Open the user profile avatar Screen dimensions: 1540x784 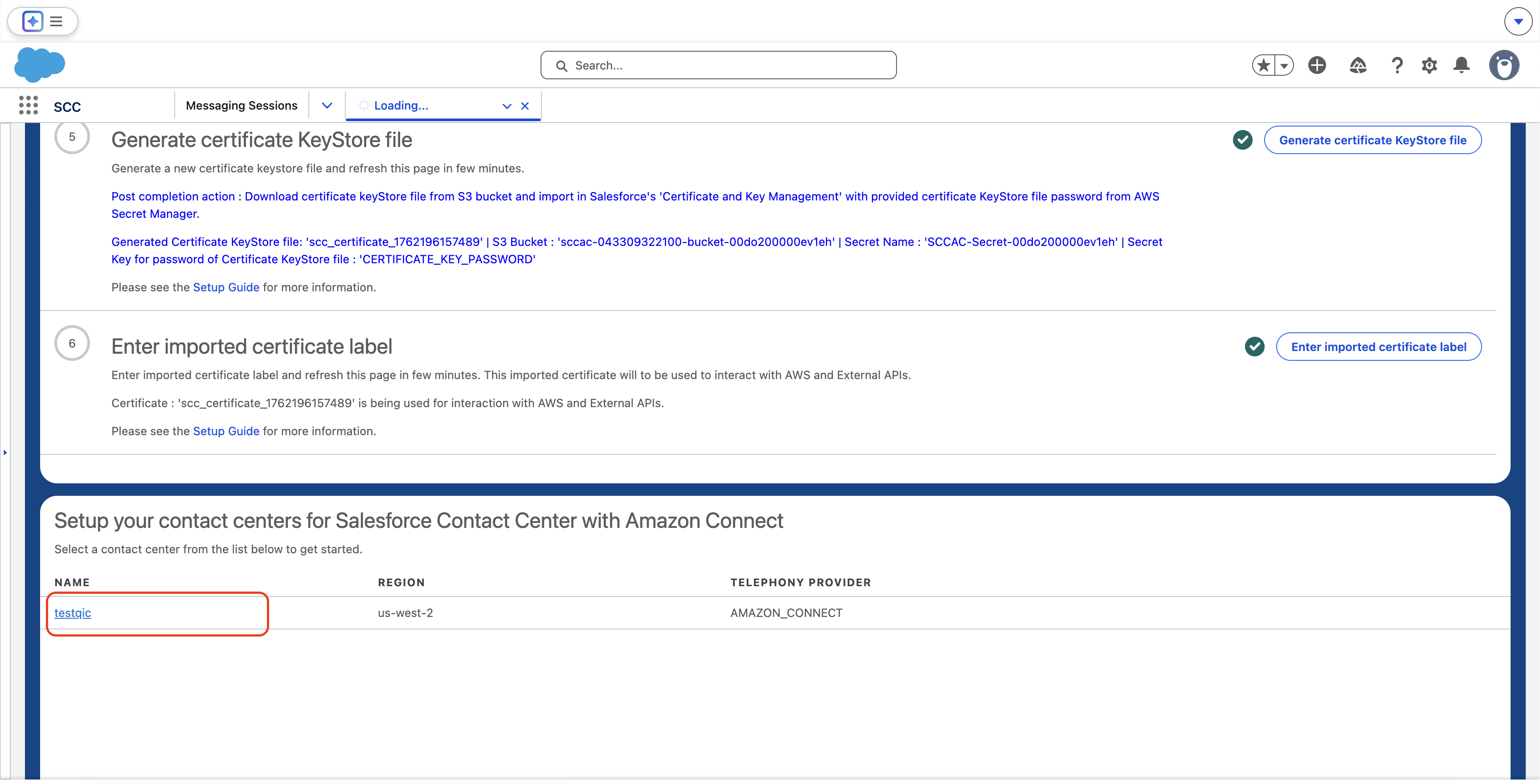[1503, 65]
